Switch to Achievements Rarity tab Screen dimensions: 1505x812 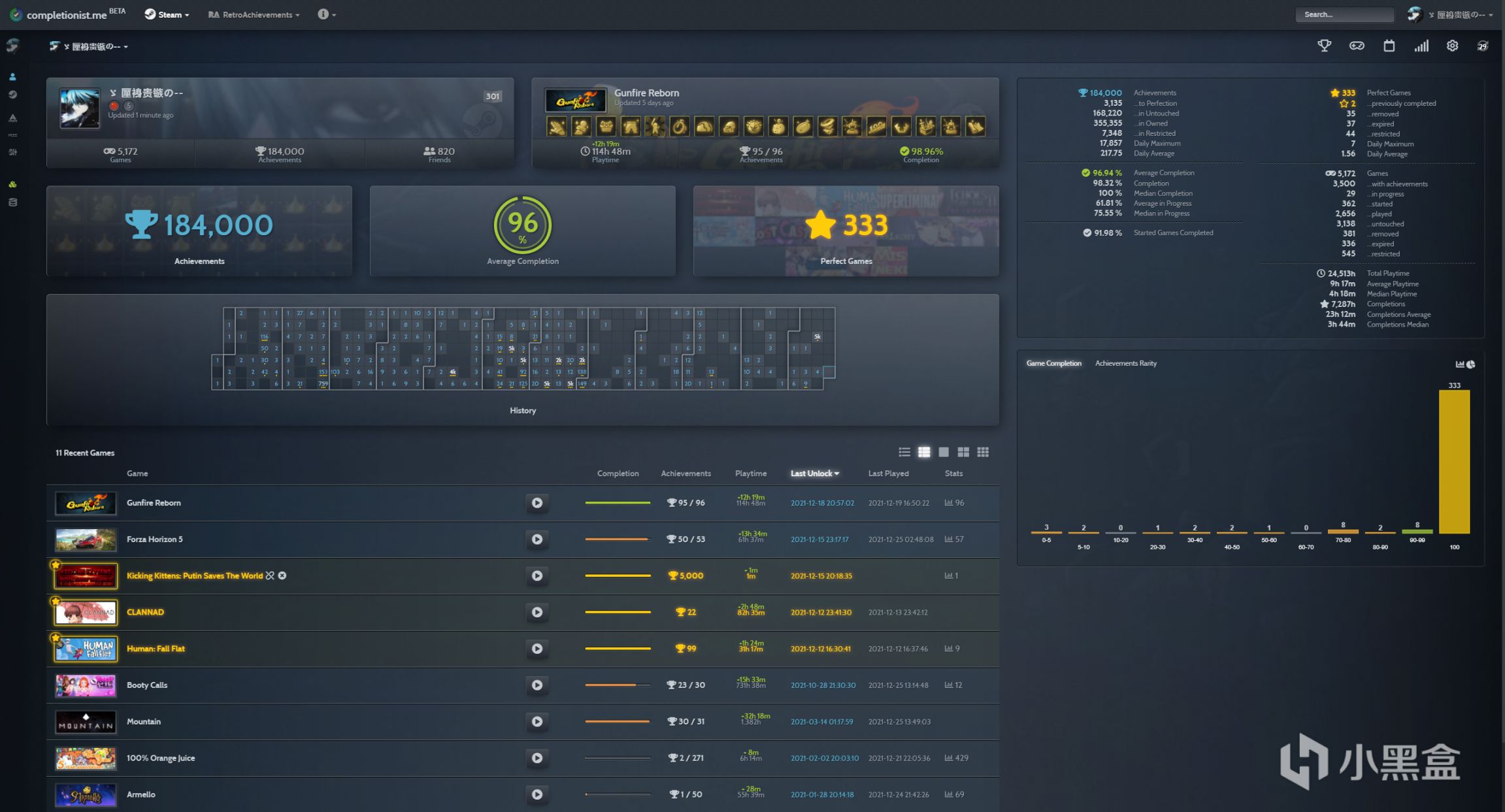coord(1125,363)
